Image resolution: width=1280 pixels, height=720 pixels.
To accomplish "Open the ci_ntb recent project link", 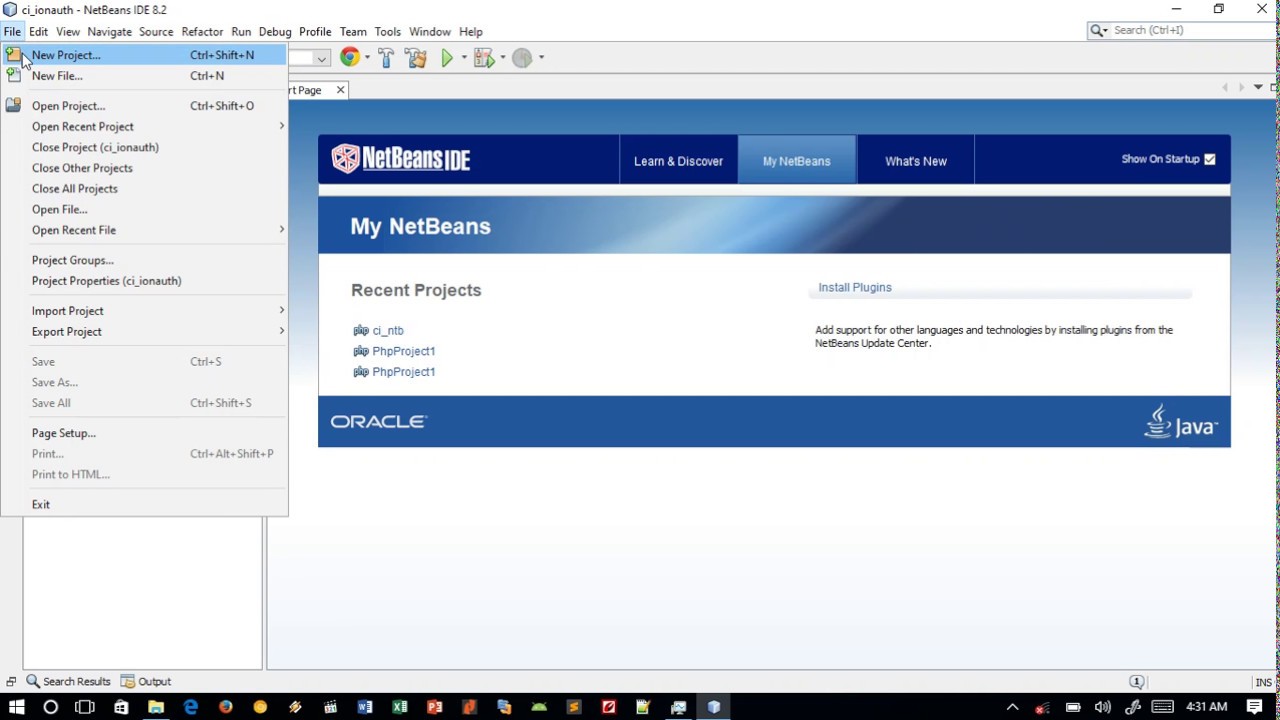I will point(388,330).
